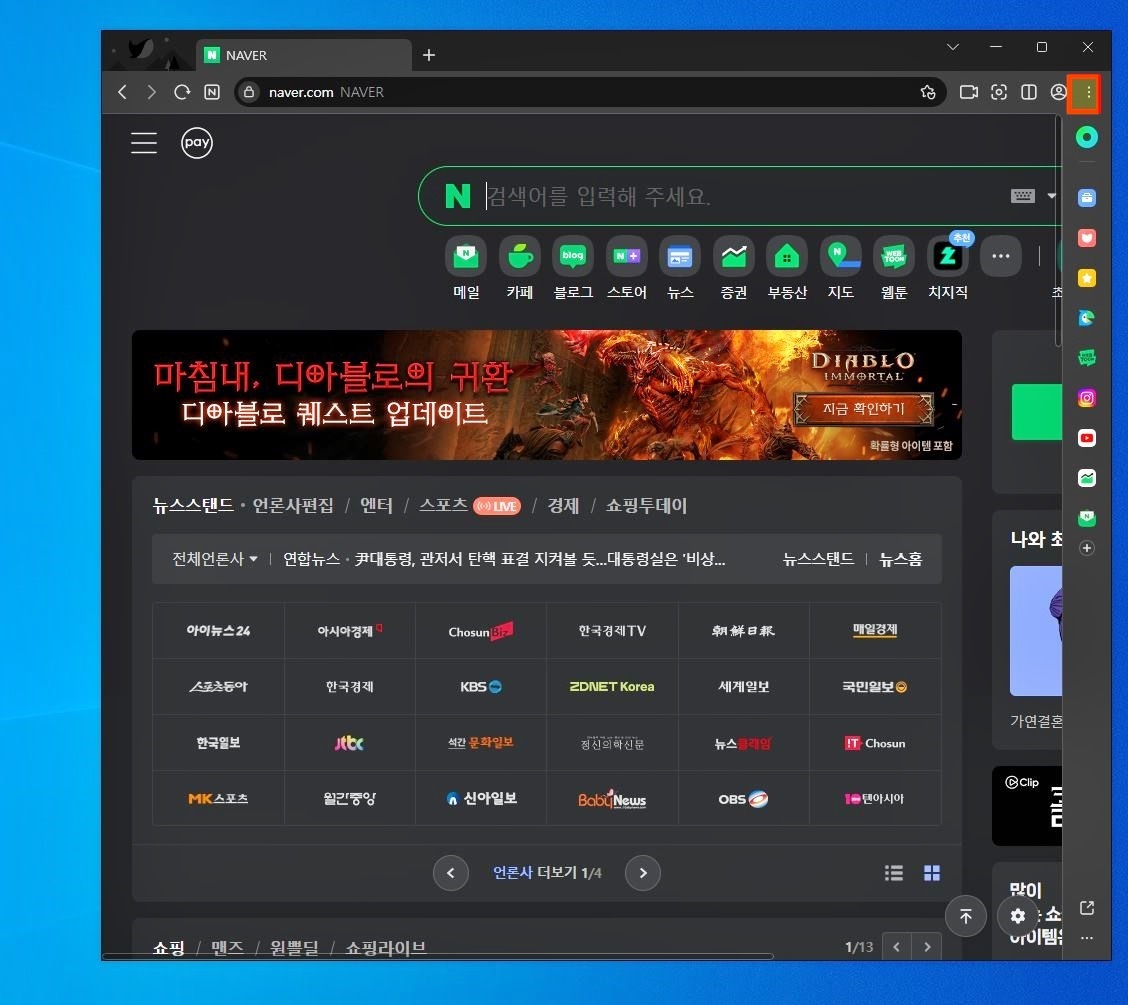Open 메일 shortcut icon
1128x1005 pixels.
pyautogui.click(x=466, y=256)
